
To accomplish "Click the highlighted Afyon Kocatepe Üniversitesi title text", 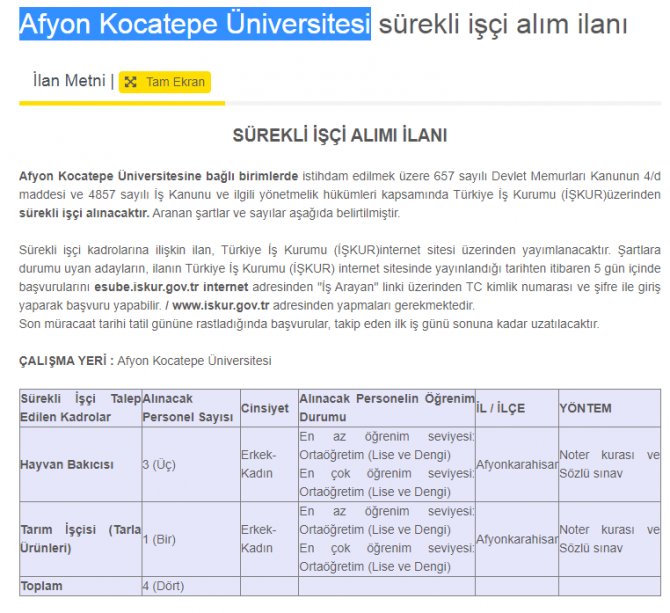I will click(x=195, y=23).
